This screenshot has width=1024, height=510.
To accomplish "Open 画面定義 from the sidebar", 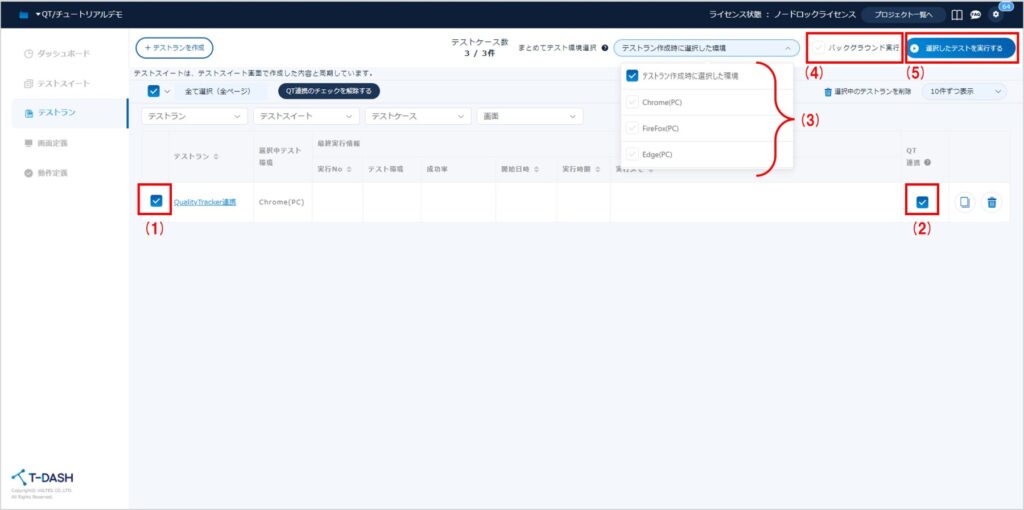I will click(x=52, y=143).
